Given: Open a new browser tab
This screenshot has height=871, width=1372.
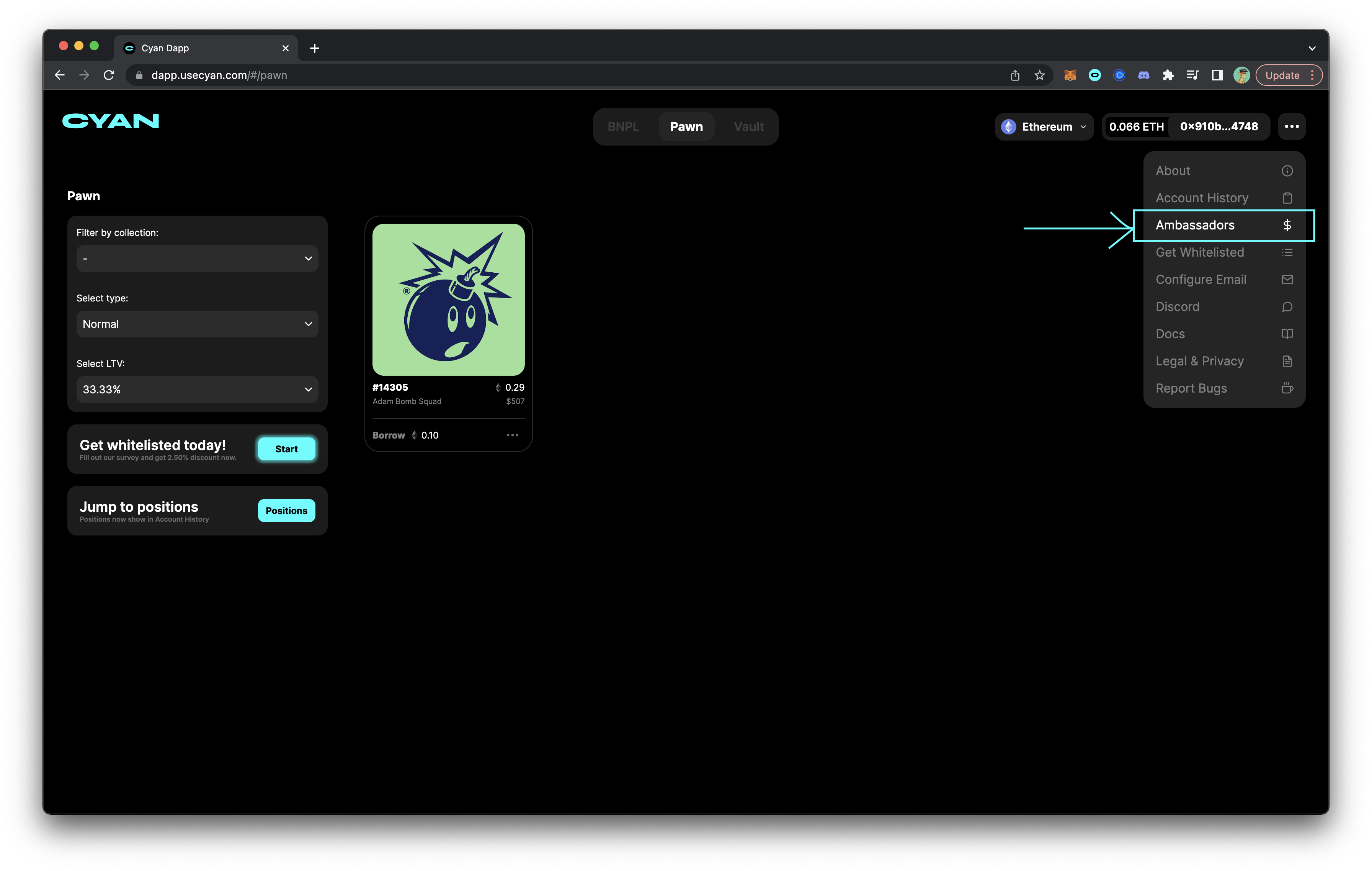Looking at the screenshot, I should [x=315, y=48].
